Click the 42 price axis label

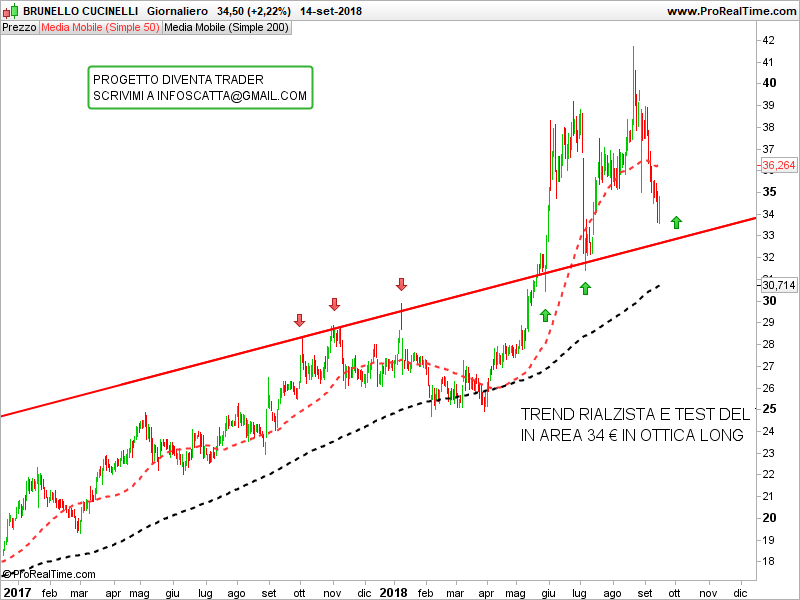coord(768,40)
